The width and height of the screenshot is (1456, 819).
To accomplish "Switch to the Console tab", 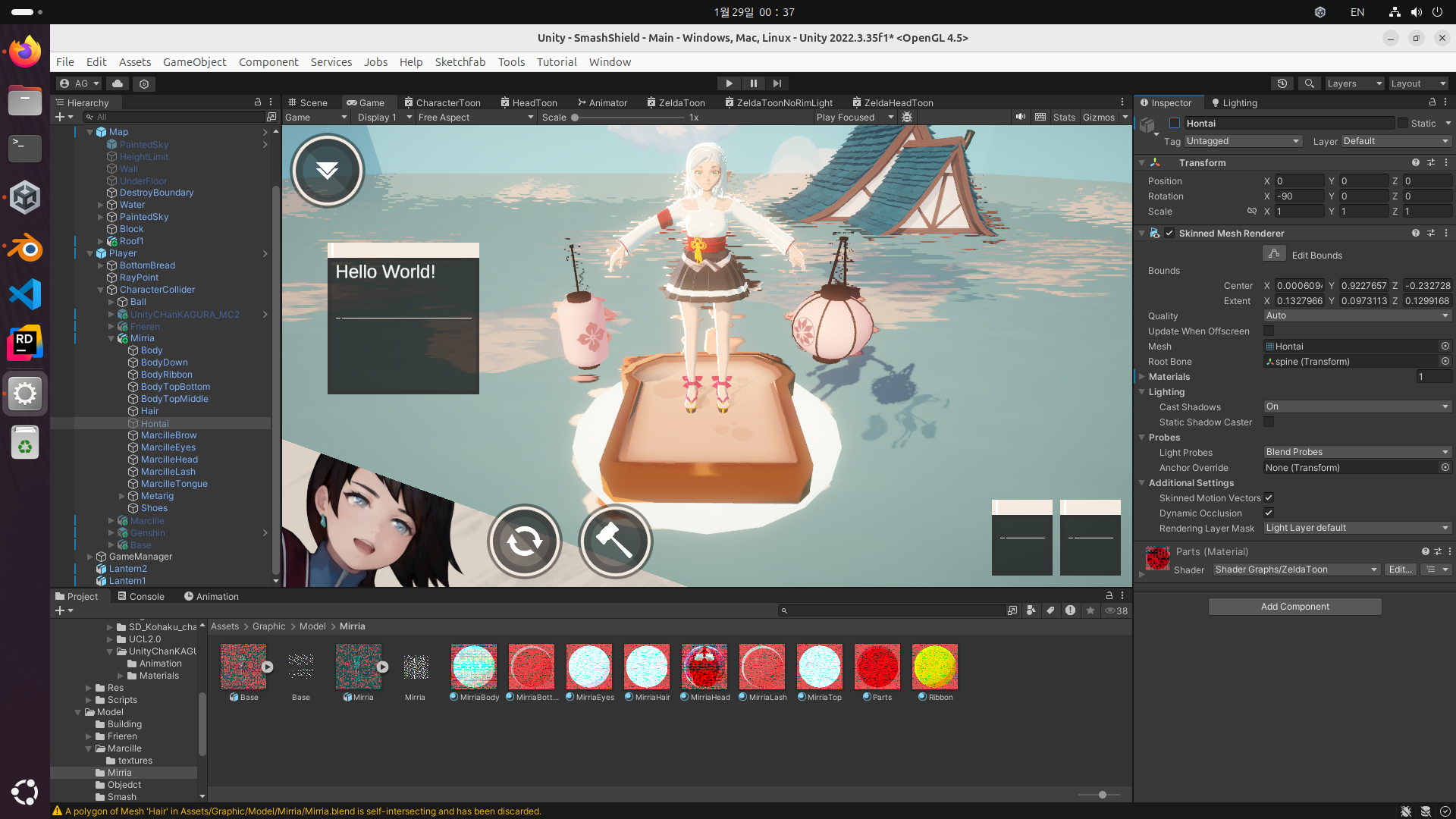I will tap(140, 596).
